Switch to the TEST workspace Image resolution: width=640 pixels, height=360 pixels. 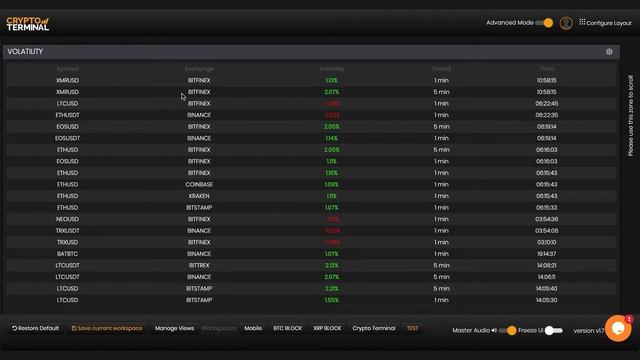(412, 328)
